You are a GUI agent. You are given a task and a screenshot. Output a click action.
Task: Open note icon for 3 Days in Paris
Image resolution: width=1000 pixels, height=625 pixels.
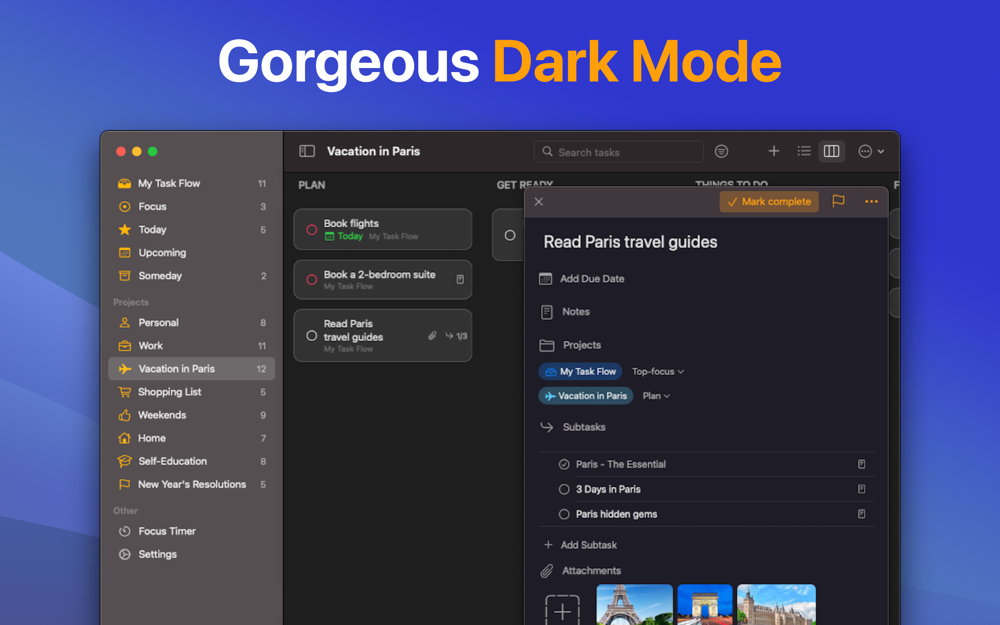click(x=862, y=489)
